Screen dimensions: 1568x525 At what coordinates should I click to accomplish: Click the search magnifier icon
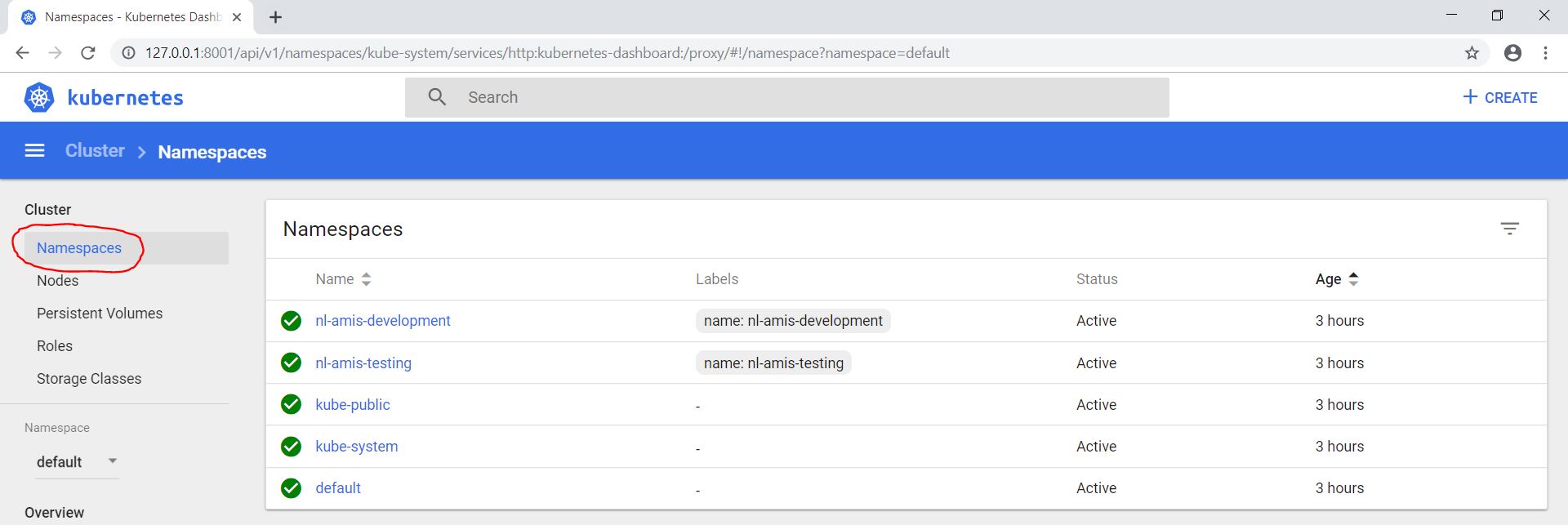437,97
